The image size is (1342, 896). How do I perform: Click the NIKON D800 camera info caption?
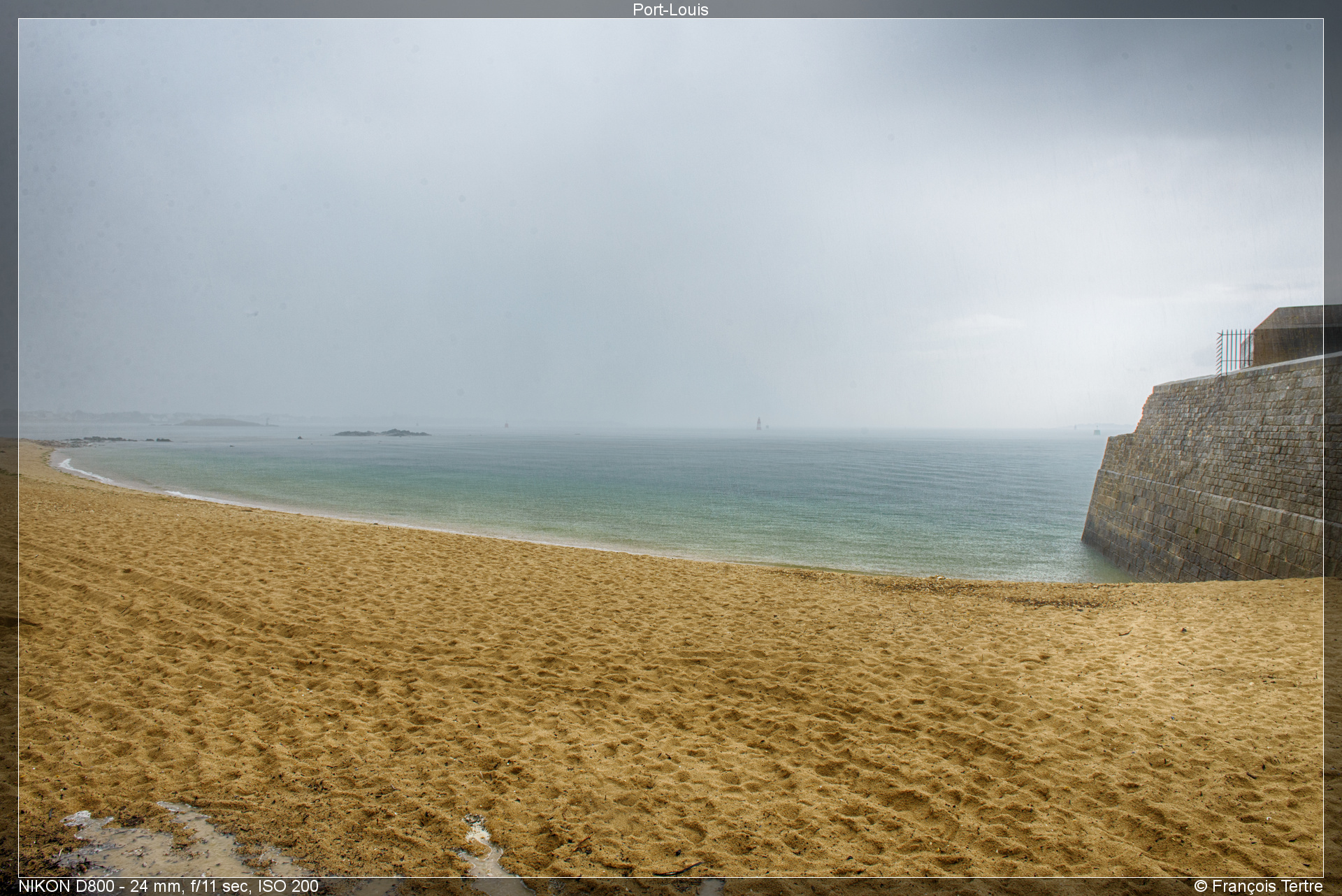(x=168, y=886)
